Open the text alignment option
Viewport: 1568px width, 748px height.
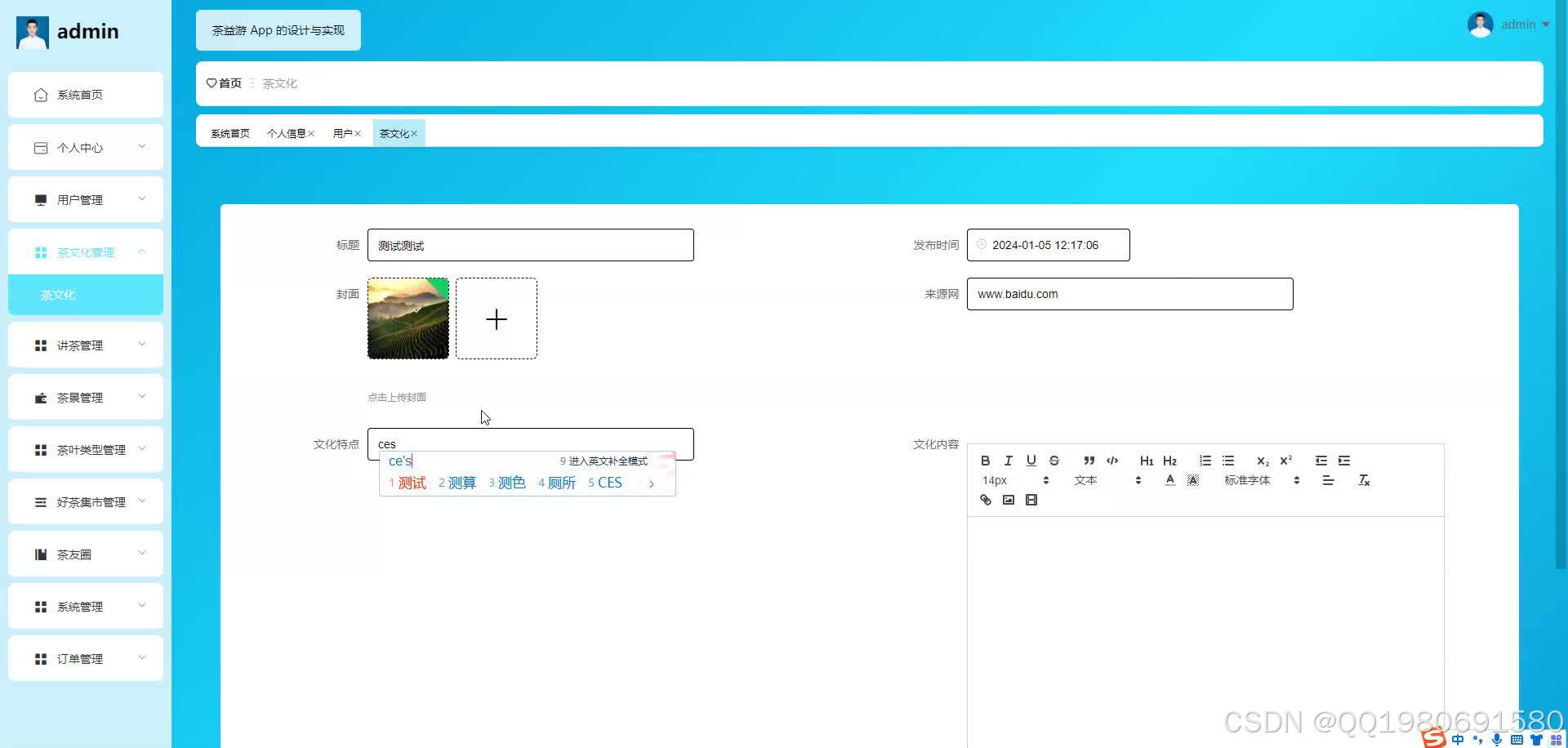tap(1329, 480)
